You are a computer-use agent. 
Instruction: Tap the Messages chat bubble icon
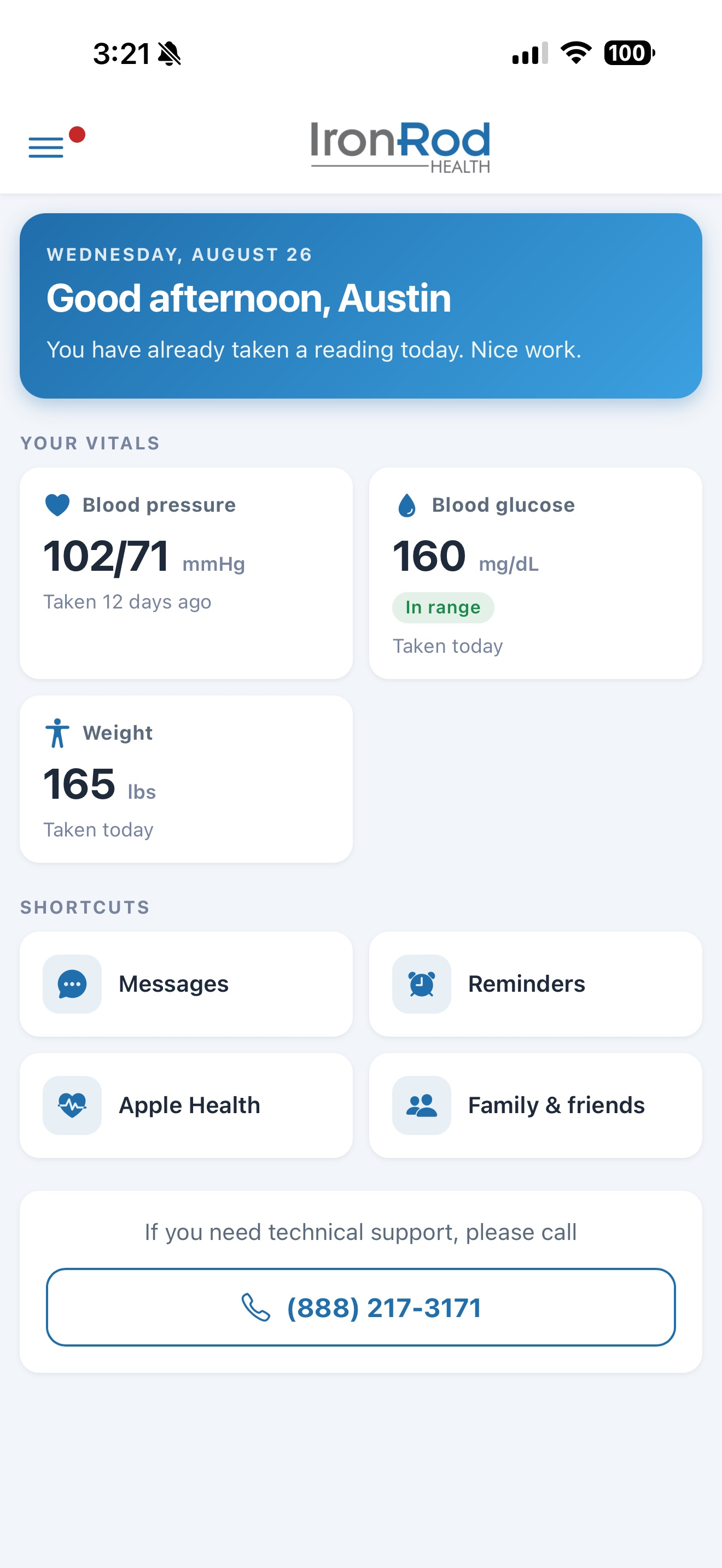(x=72, y=984)
